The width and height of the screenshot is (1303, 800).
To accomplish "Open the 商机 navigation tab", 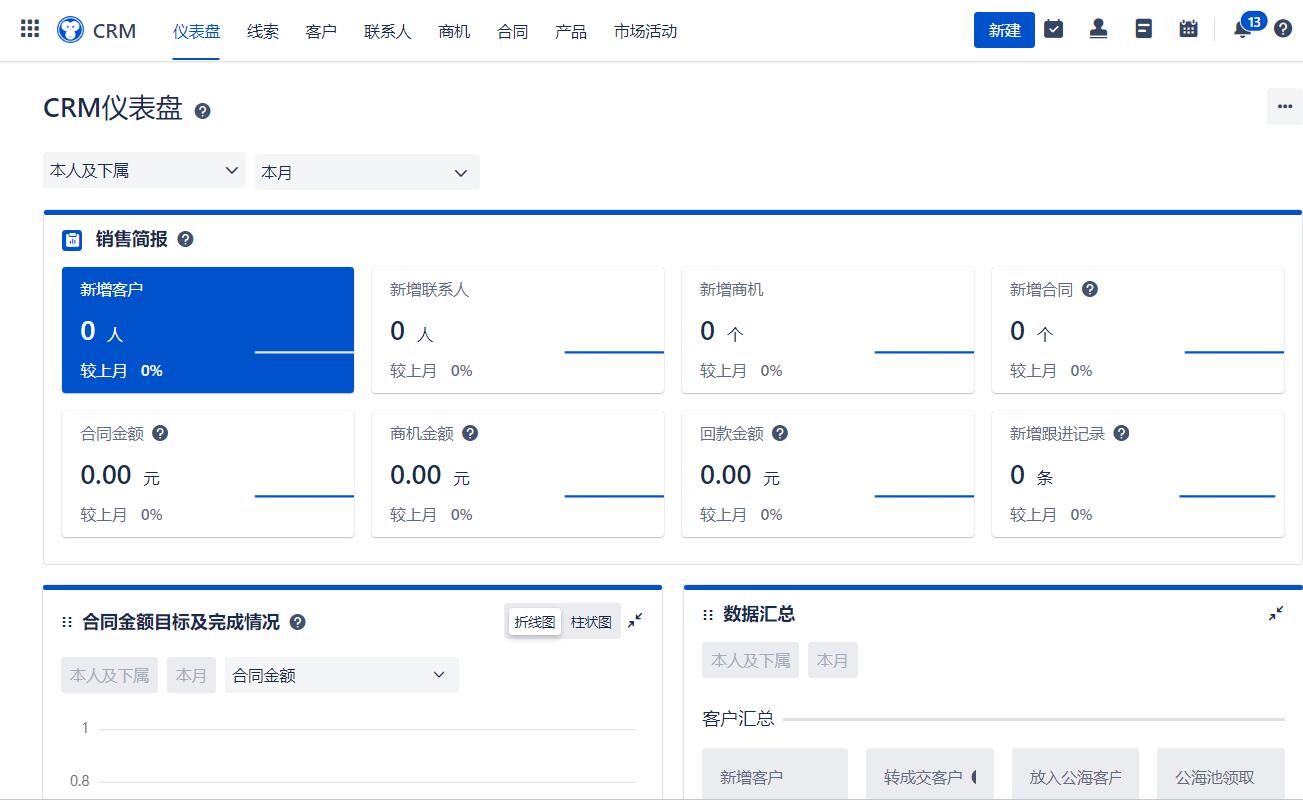I will (x=454, y=31).
